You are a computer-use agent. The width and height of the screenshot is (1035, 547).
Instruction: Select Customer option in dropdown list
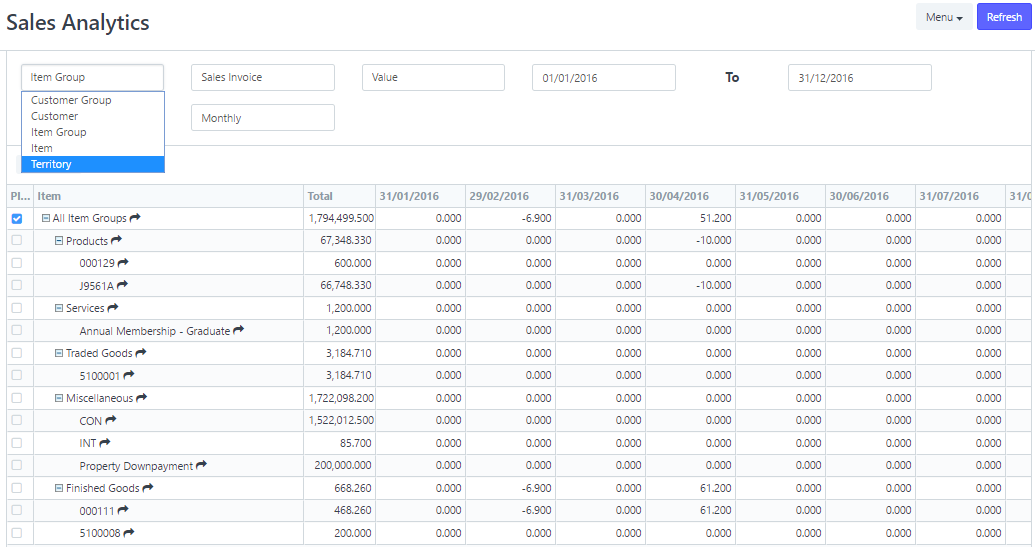[92, 116]
